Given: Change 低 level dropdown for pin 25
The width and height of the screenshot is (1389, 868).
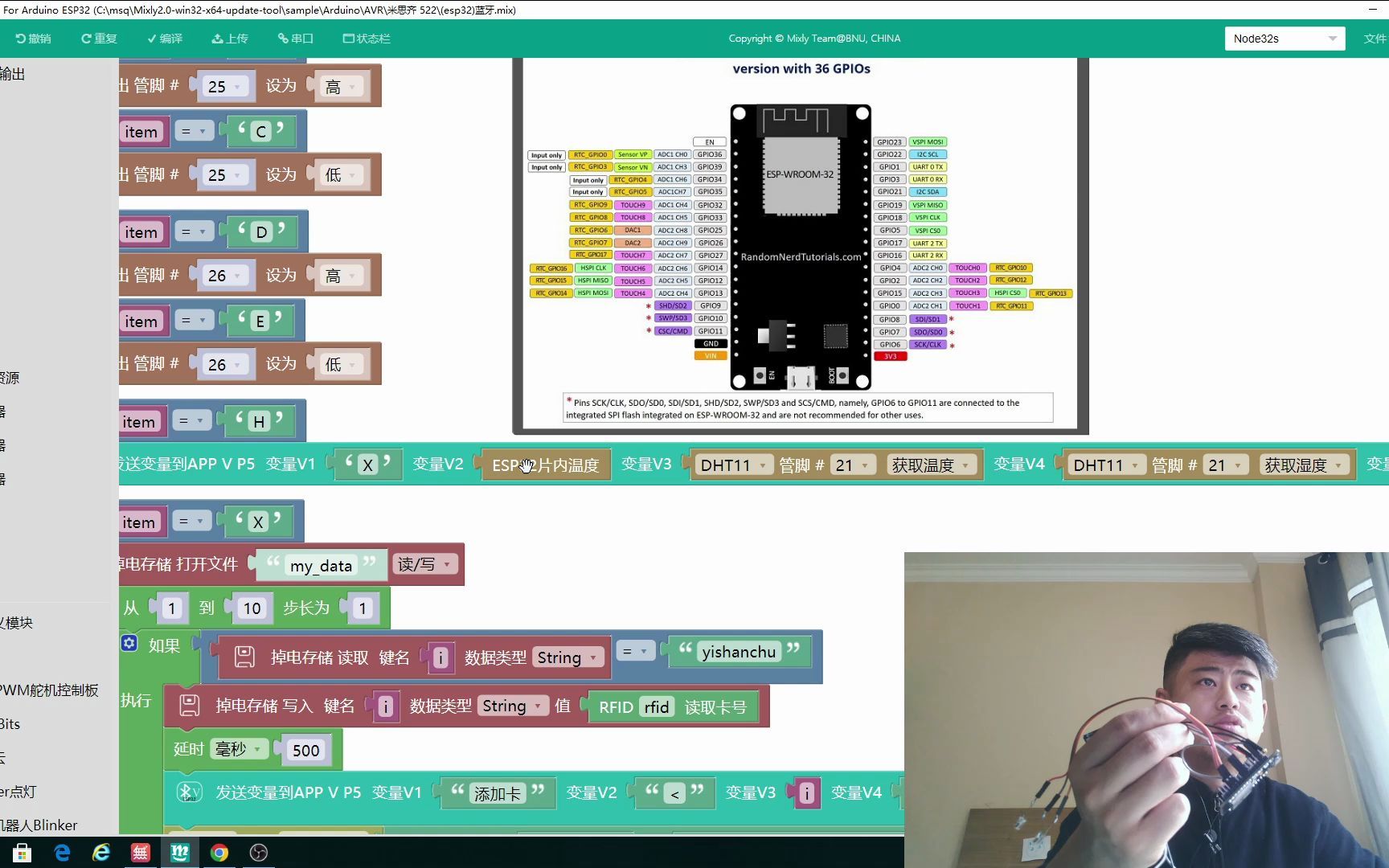Looking at the screenshot, I should [341, 174].
